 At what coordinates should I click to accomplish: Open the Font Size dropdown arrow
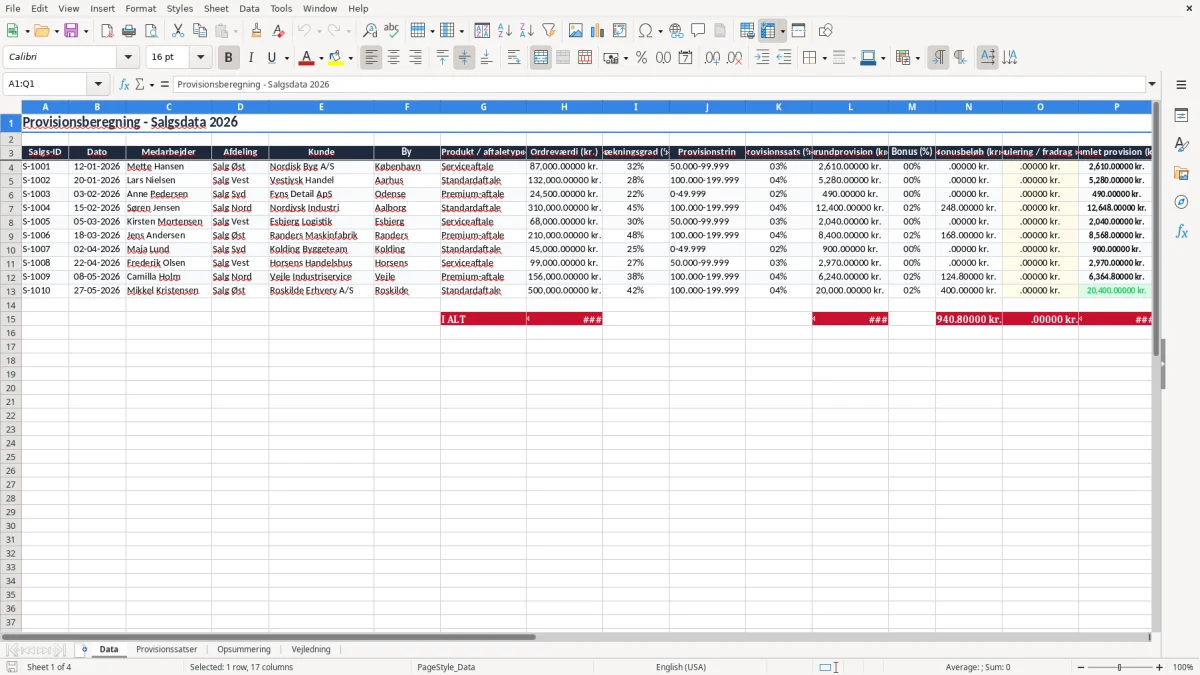pyautogui.click(x=201, y=58)
